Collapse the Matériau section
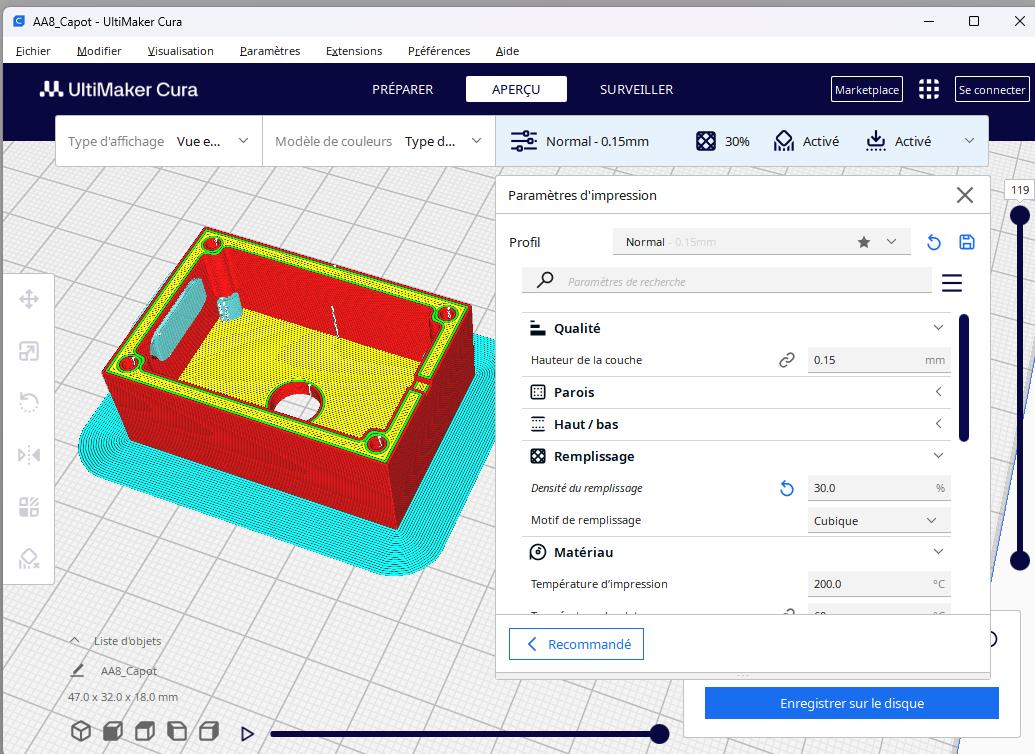This screenshot has height=754, width=1035. (x=938, y=552)
